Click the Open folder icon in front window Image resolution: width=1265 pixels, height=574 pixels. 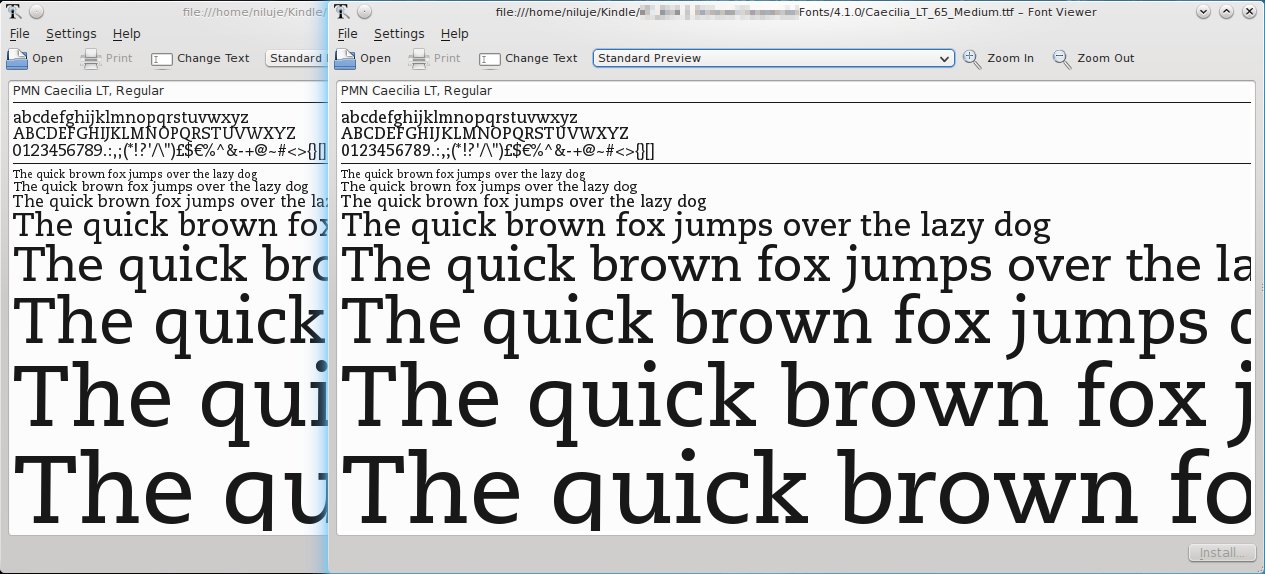[x=346, y=58]
